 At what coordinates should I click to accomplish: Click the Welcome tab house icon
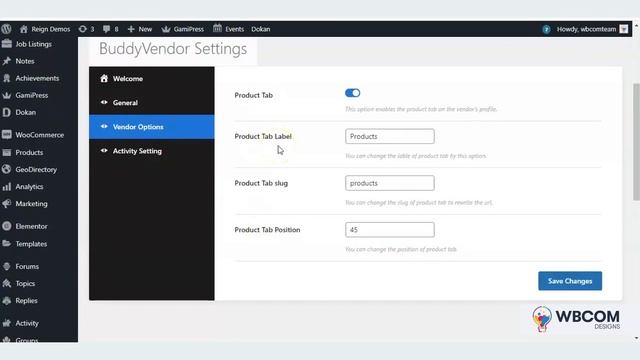tap(104, 78)
